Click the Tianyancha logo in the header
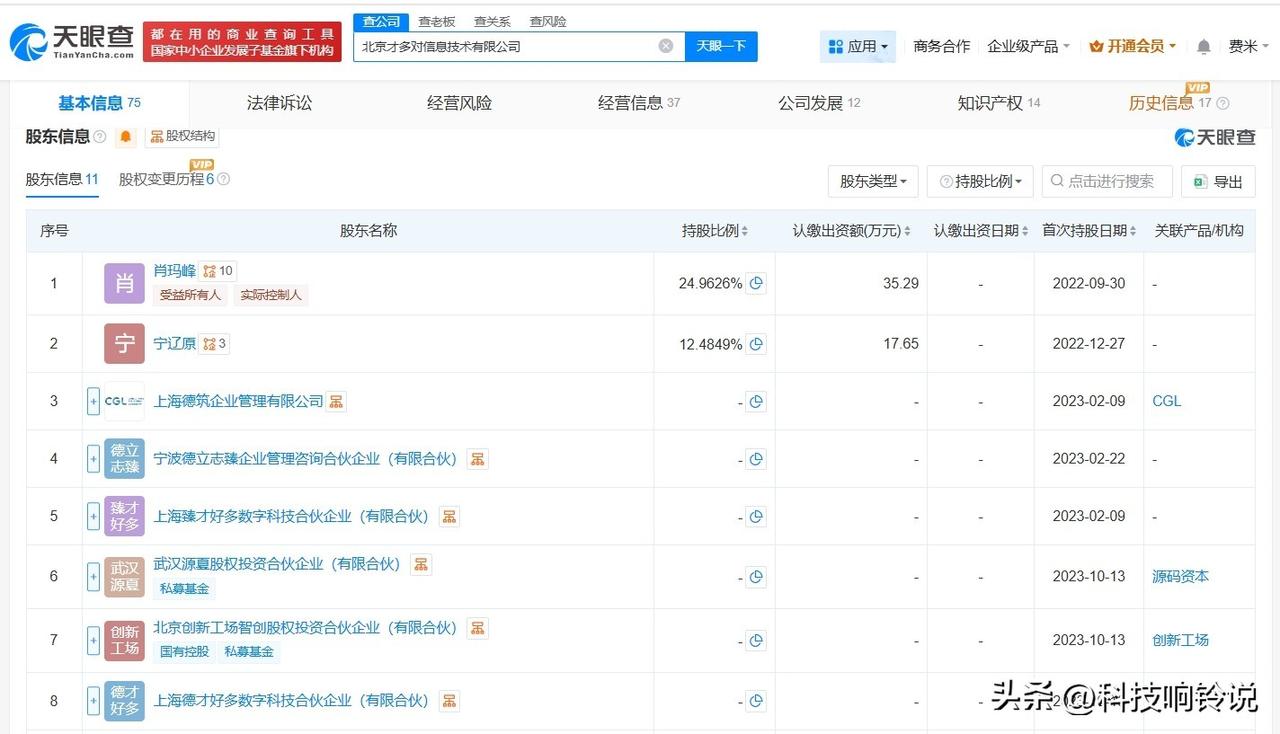 pos(71,40)
